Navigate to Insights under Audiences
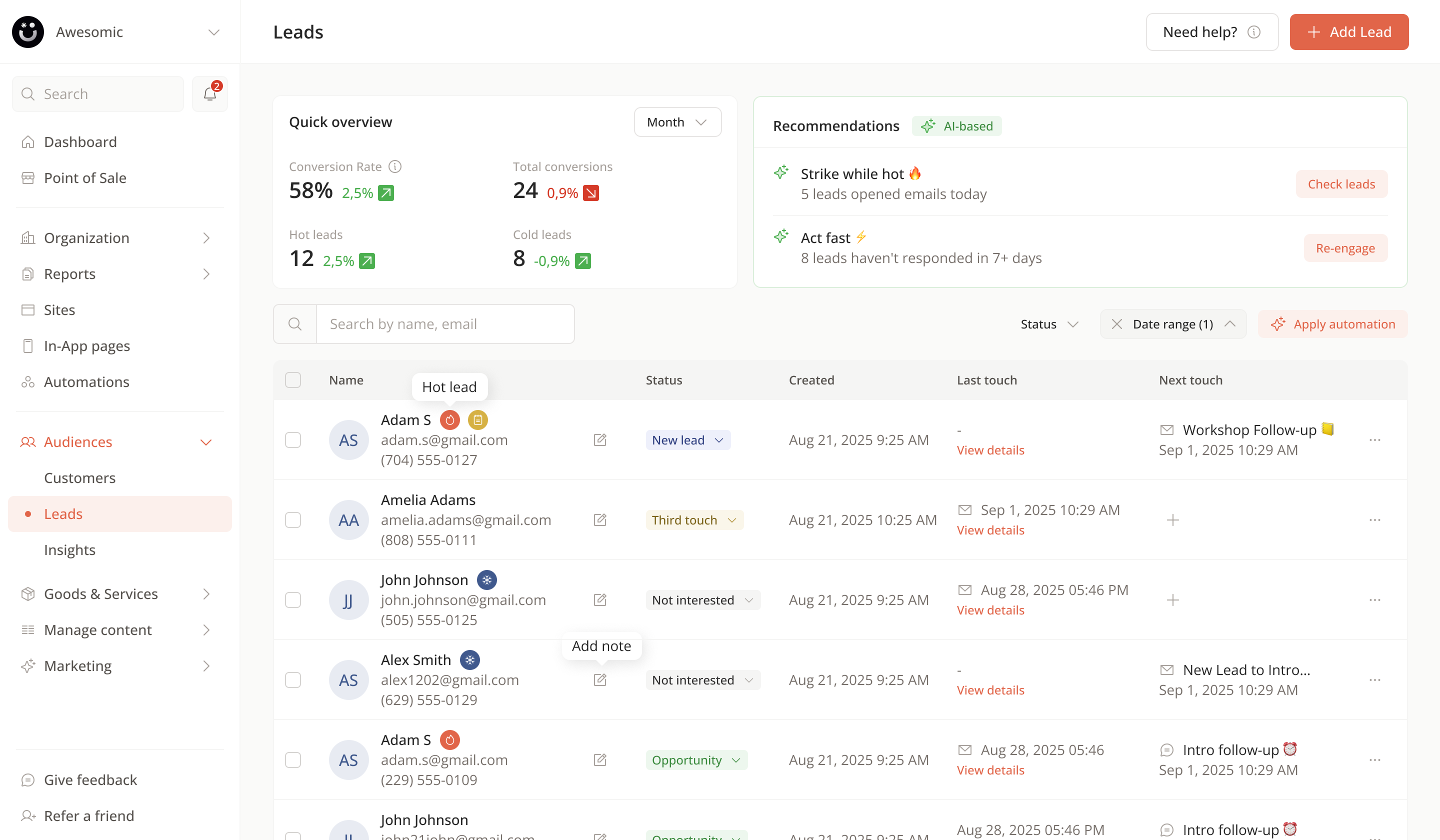 pyautogui.click(x=69, y=549)
